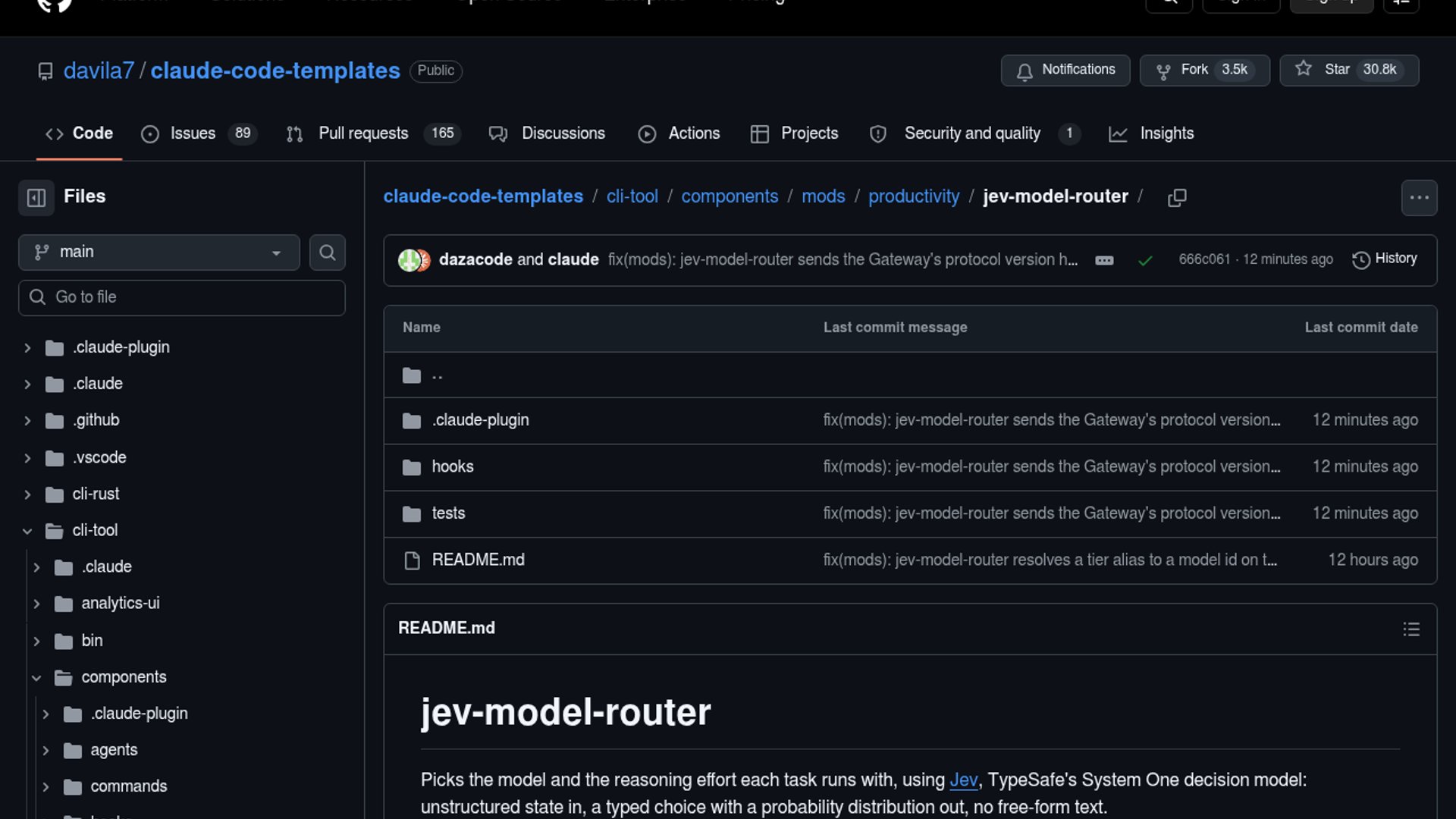Go to productivity in breadcrumb
Viewport: 1456px width, 819px height.
914,196
